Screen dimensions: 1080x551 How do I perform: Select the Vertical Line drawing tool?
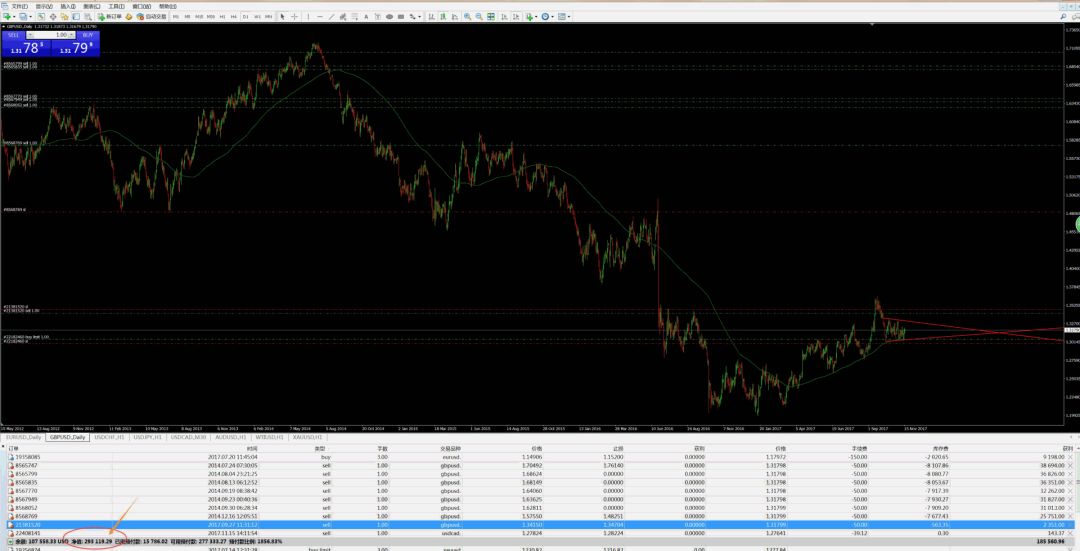tap(309, 17)
